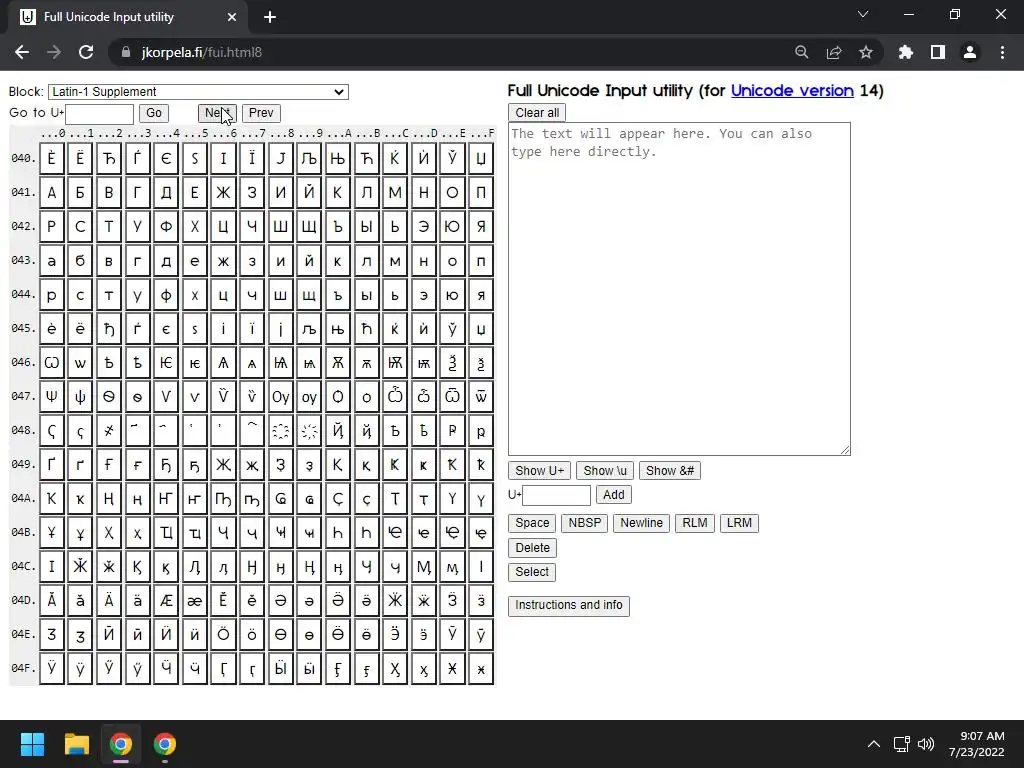Click the Go button

(154, 113)
